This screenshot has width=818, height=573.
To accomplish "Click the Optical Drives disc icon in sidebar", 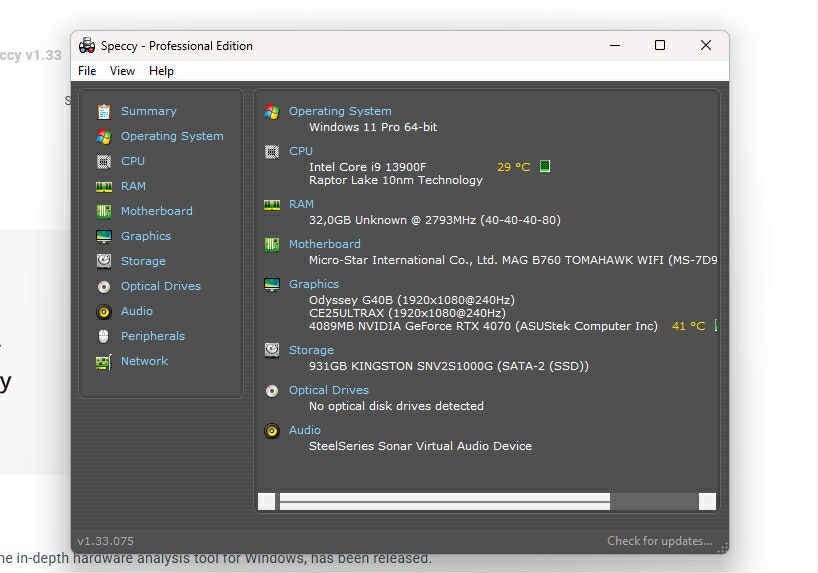I will pos(104,286).
